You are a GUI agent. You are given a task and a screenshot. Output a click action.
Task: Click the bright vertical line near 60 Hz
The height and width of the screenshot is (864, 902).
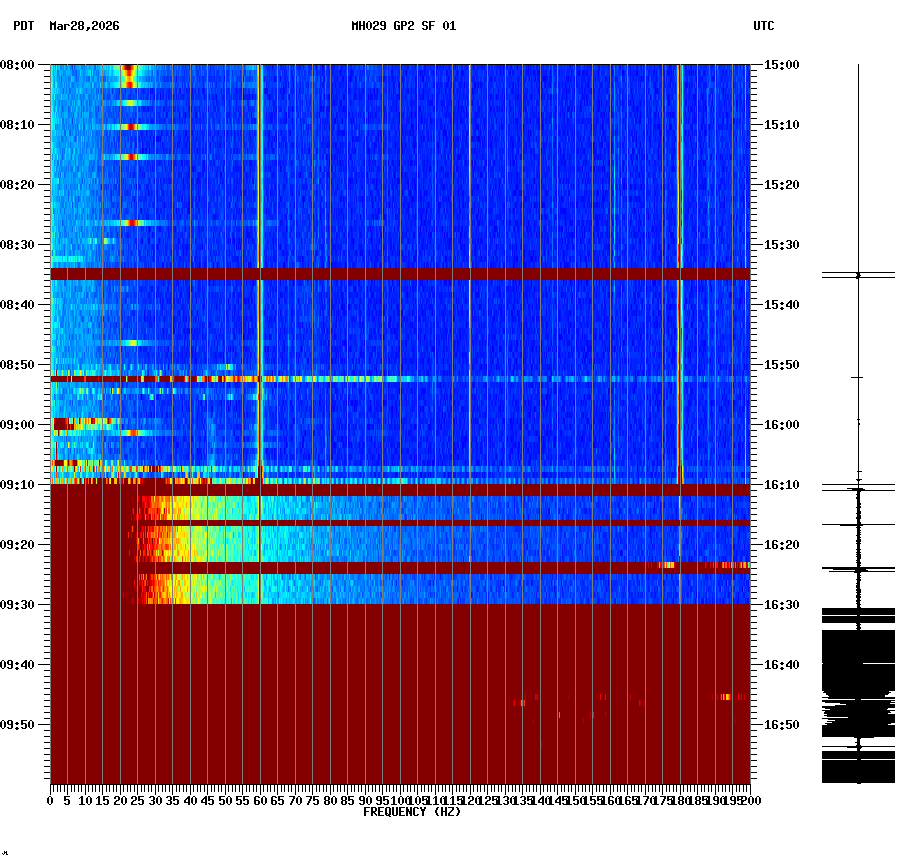pos(260,250)
